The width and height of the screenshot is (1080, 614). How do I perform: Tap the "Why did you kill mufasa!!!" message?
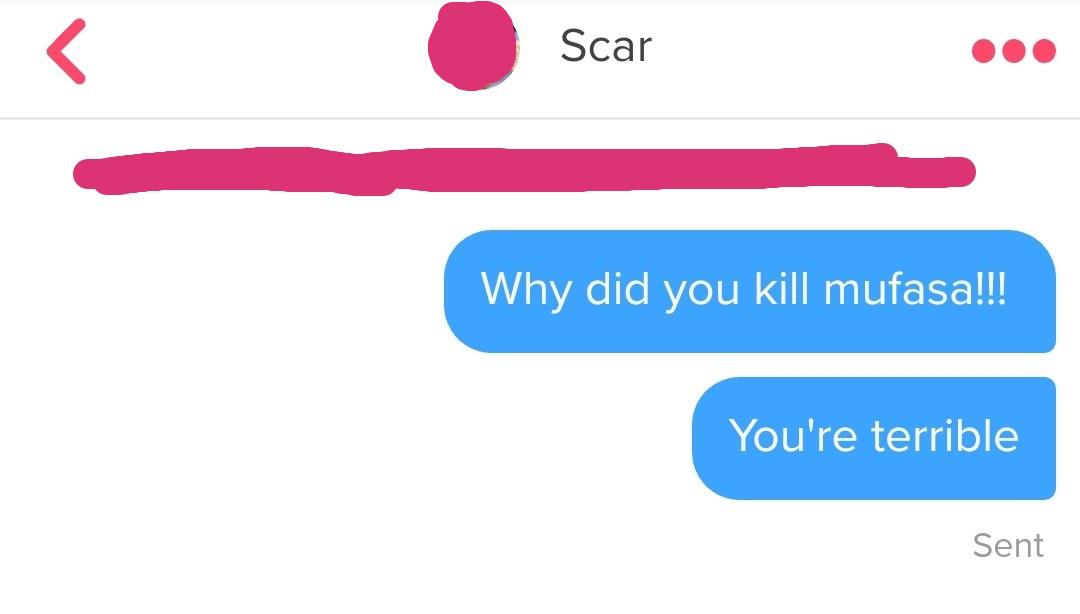749,291
